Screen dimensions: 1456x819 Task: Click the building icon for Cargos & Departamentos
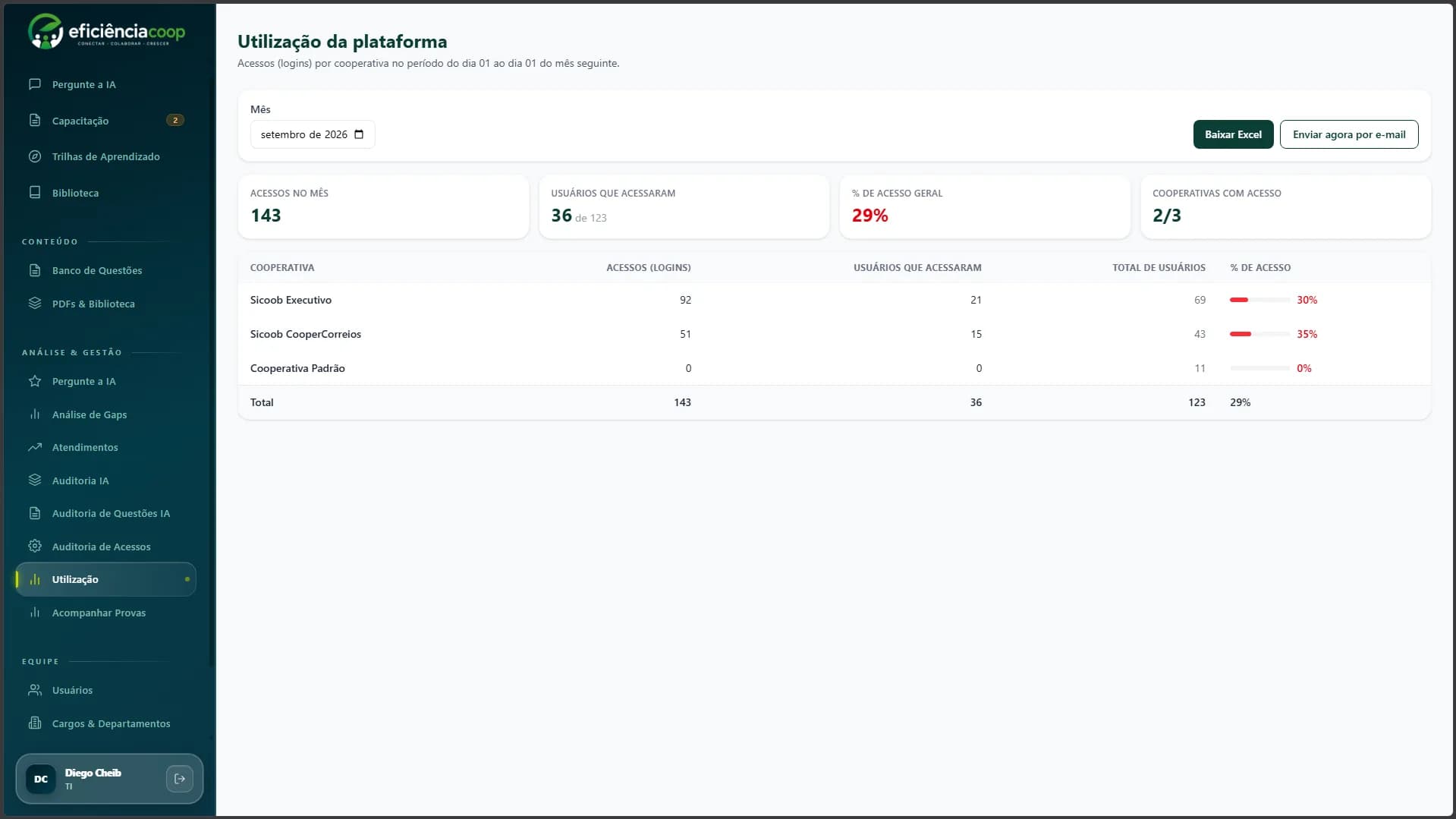click(35, 723)
